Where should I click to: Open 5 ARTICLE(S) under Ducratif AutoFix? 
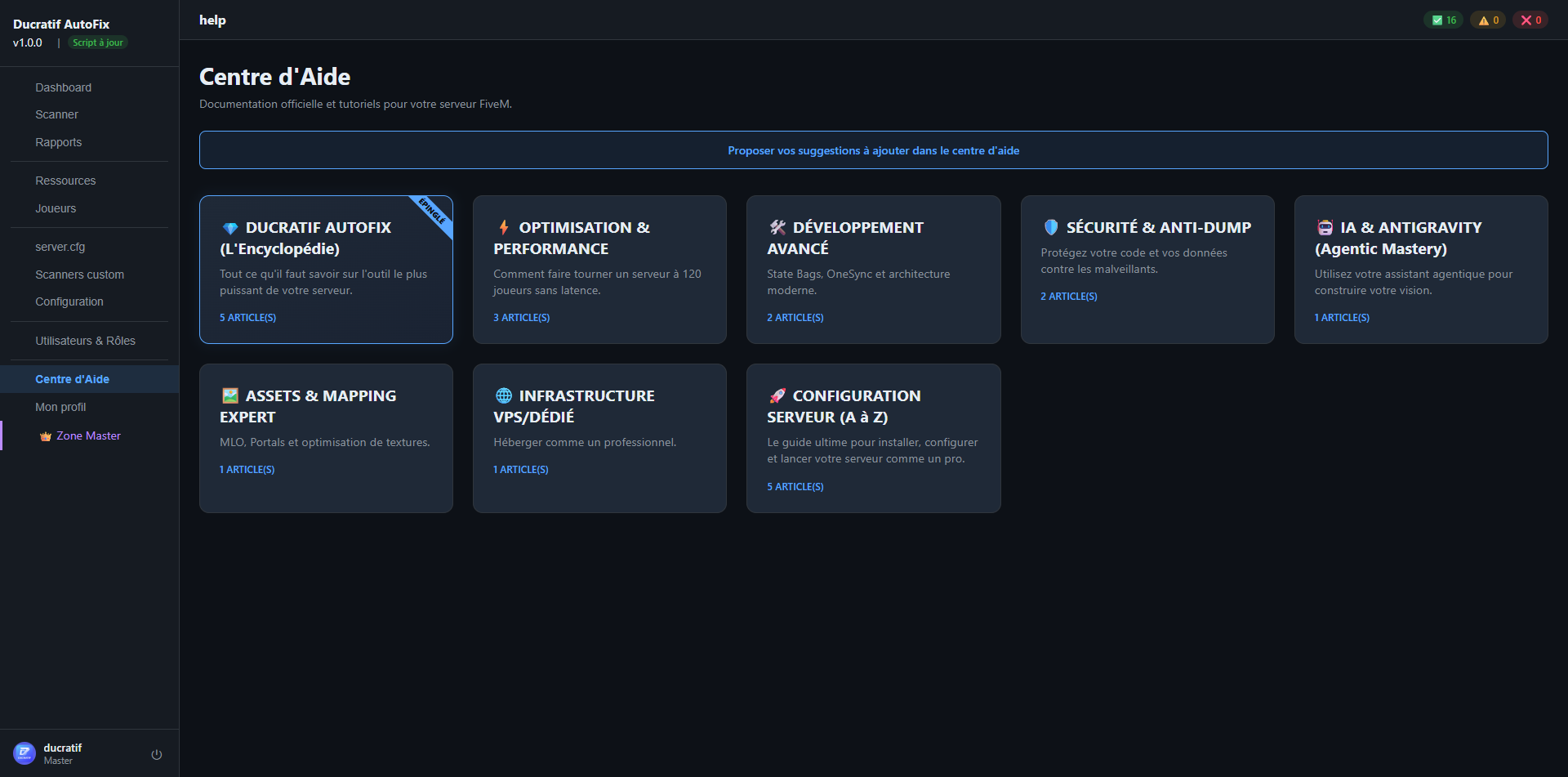pyautogui.click(x=247, y=318)
